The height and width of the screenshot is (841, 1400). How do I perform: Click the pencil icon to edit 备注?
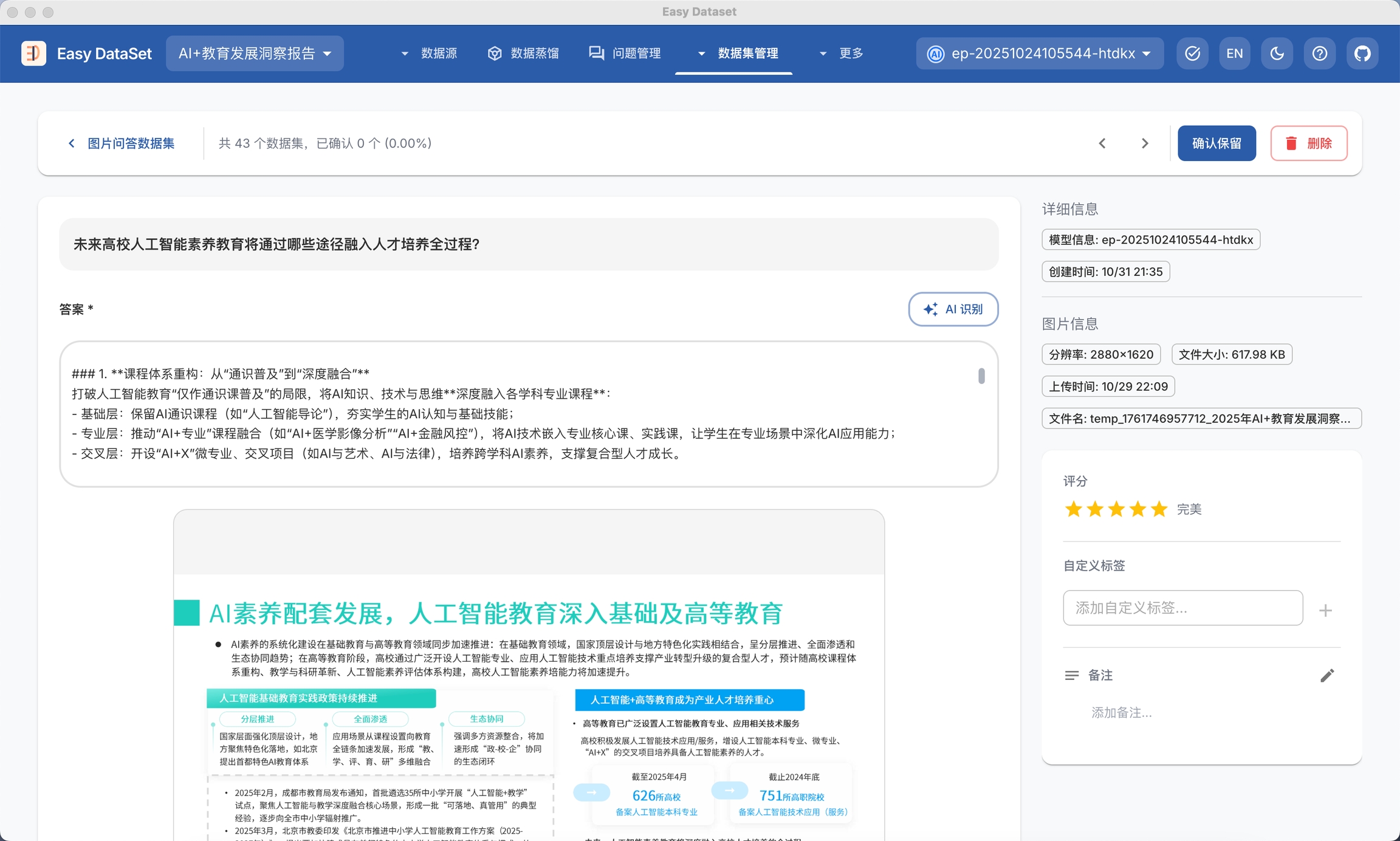pos(1327,675)
